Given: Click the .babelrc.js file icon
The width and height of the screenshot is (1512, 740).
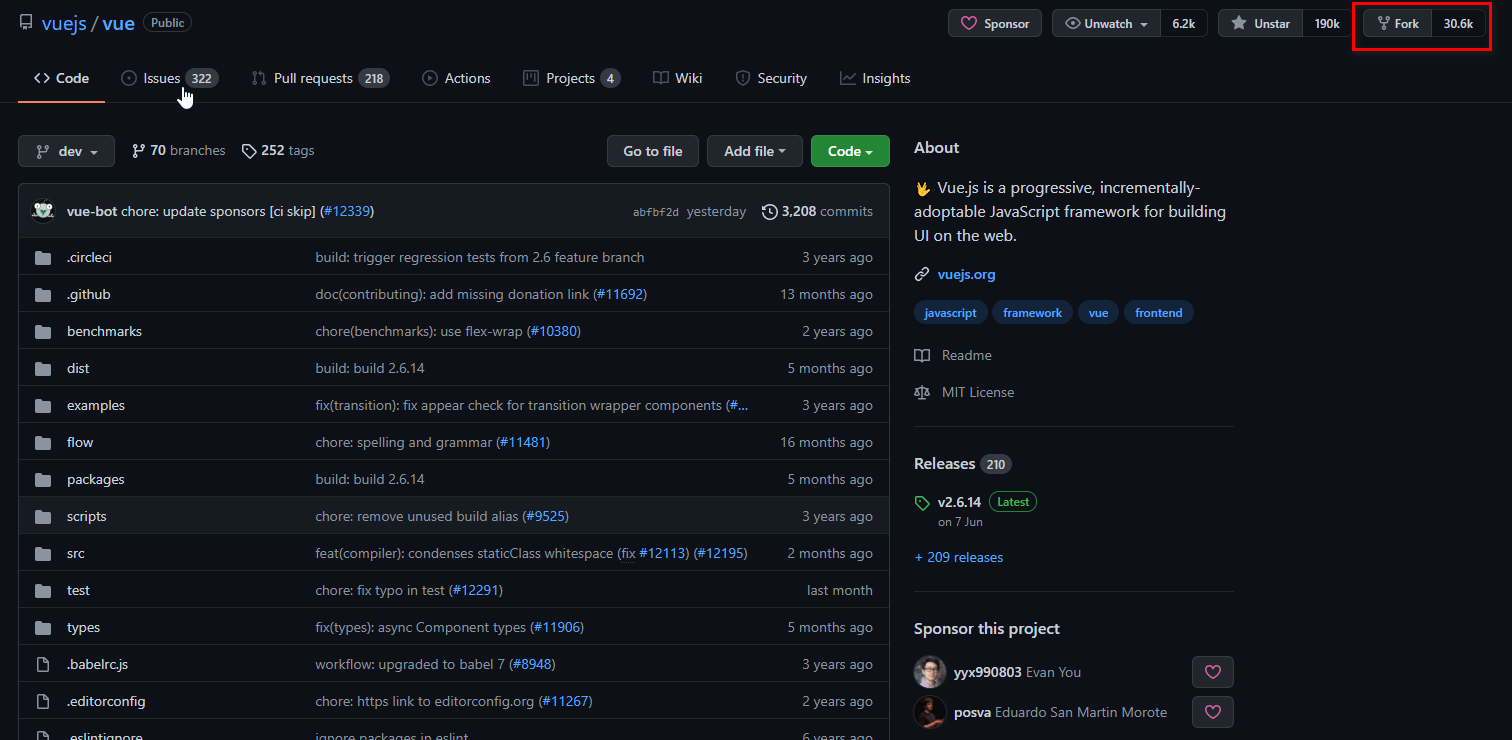Looking at the screenshot, I should [x=43, y=664].
